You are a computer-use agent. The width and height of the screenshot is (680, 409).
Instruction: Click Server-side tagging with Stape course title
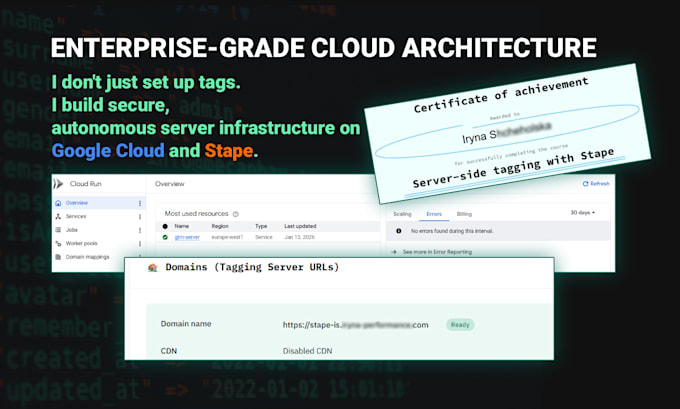(513, 167)
